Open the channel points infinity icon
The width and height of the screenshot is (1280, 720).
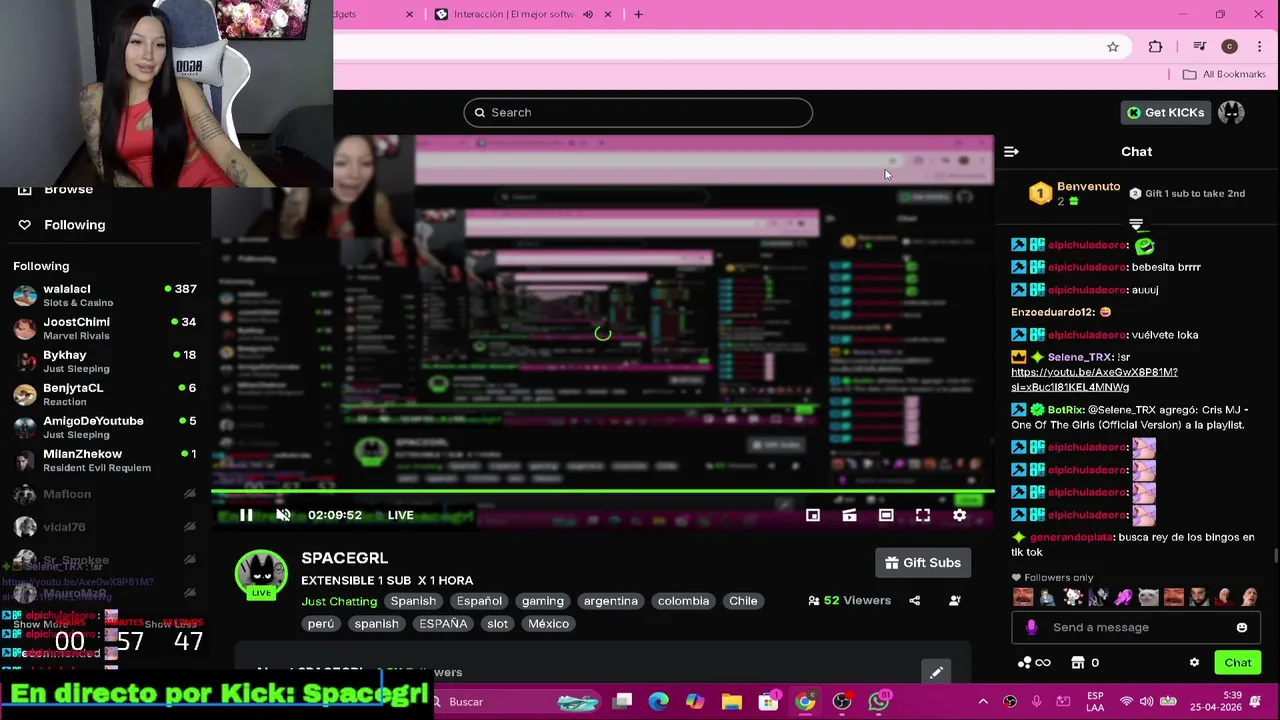pyautogui.click(x=1034, y=663)
